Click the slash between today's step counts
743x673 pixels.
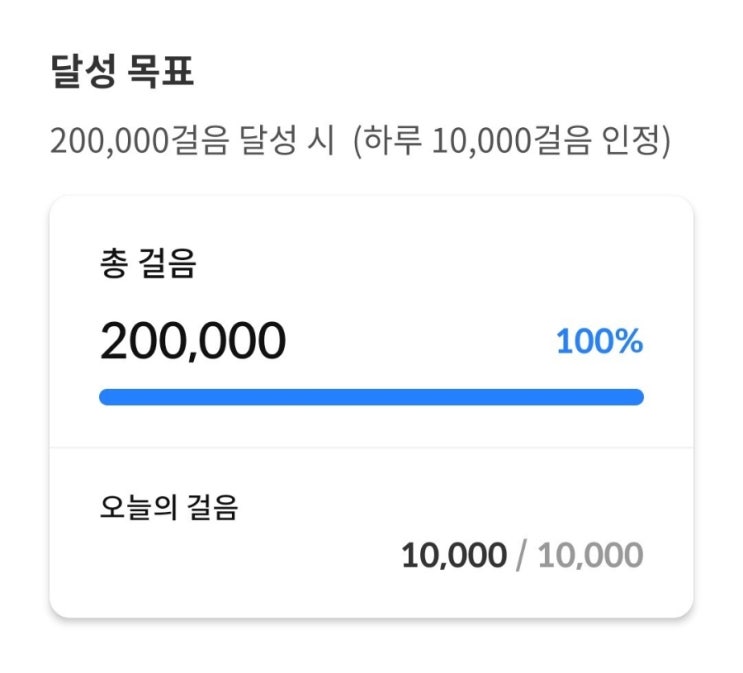tap(520, 555)
